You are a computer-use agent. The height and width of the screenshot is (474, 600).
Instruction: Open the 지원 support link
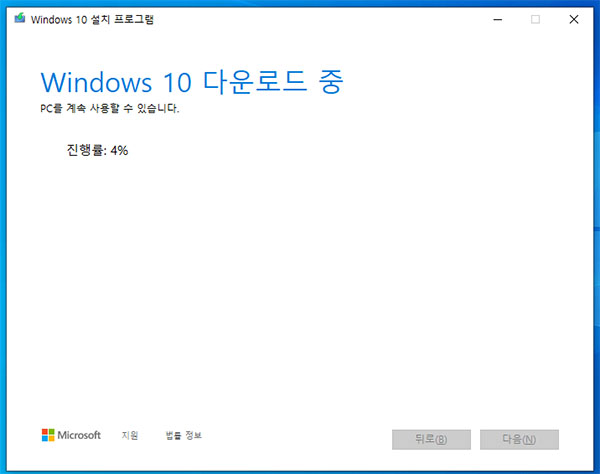pos(130,436)
